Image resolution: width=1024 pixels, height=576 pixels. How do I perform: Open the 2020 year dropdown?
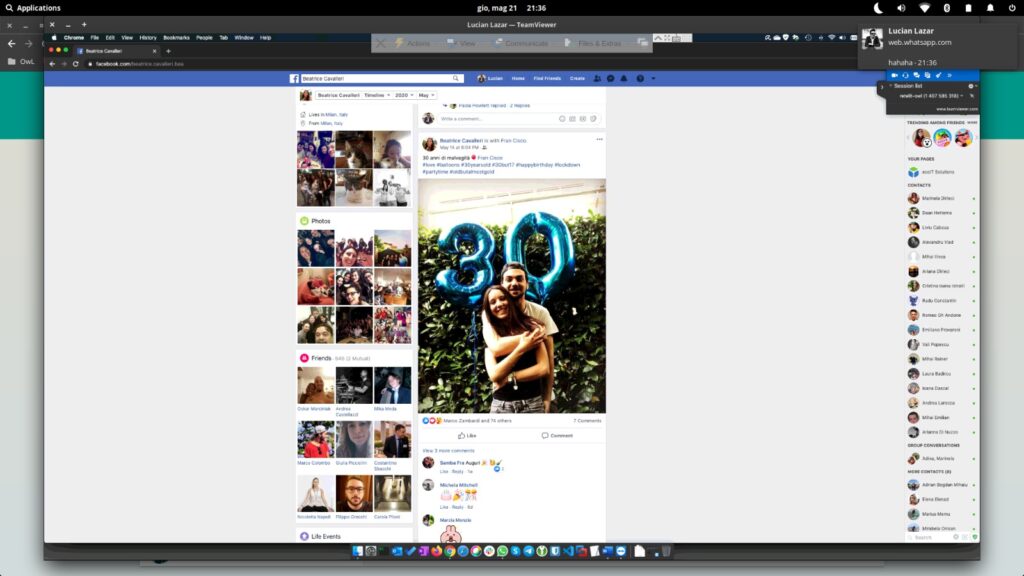click(x=404, y=95)
